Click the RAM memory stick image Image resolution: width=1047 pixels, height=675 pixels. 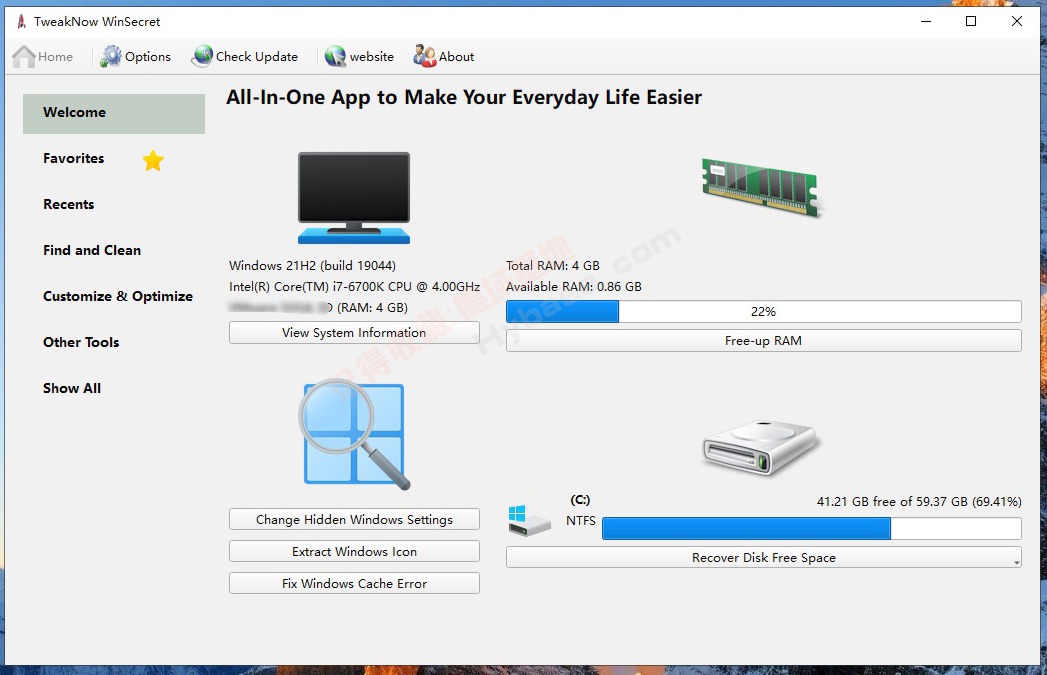coord(761,186)
